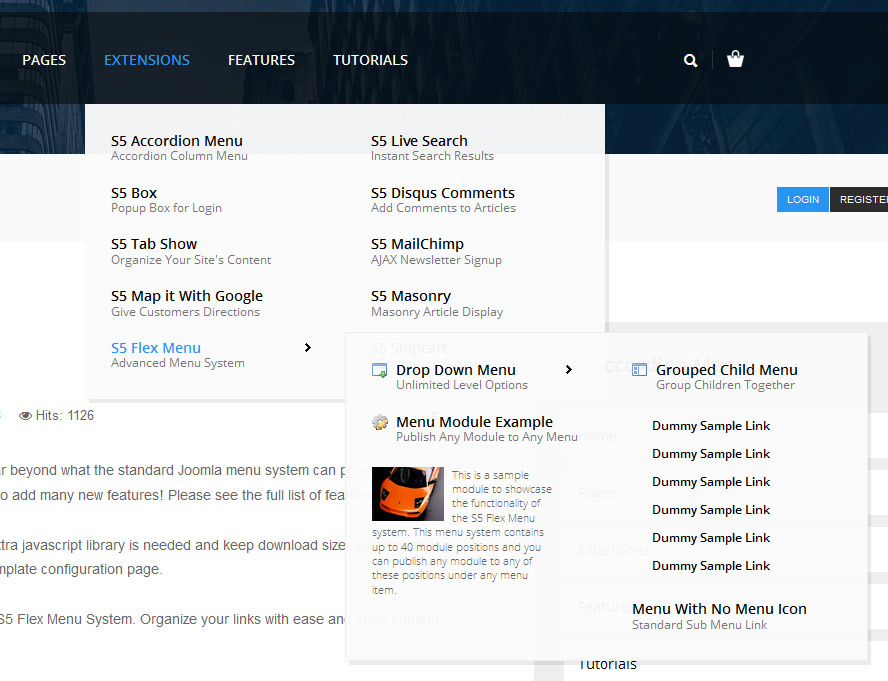
Task: Click the fourth Dummy Sample Link
Action: [x=711, y=510]
